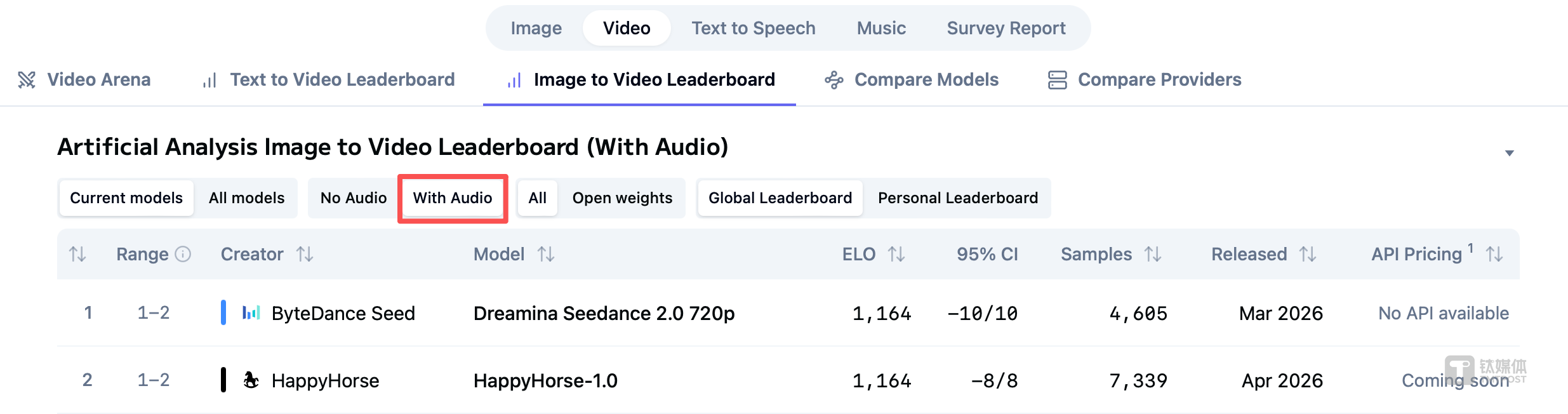The image size is (1568, 414).
Task: Sort by Model column arrows
Action: coord(546,255)
